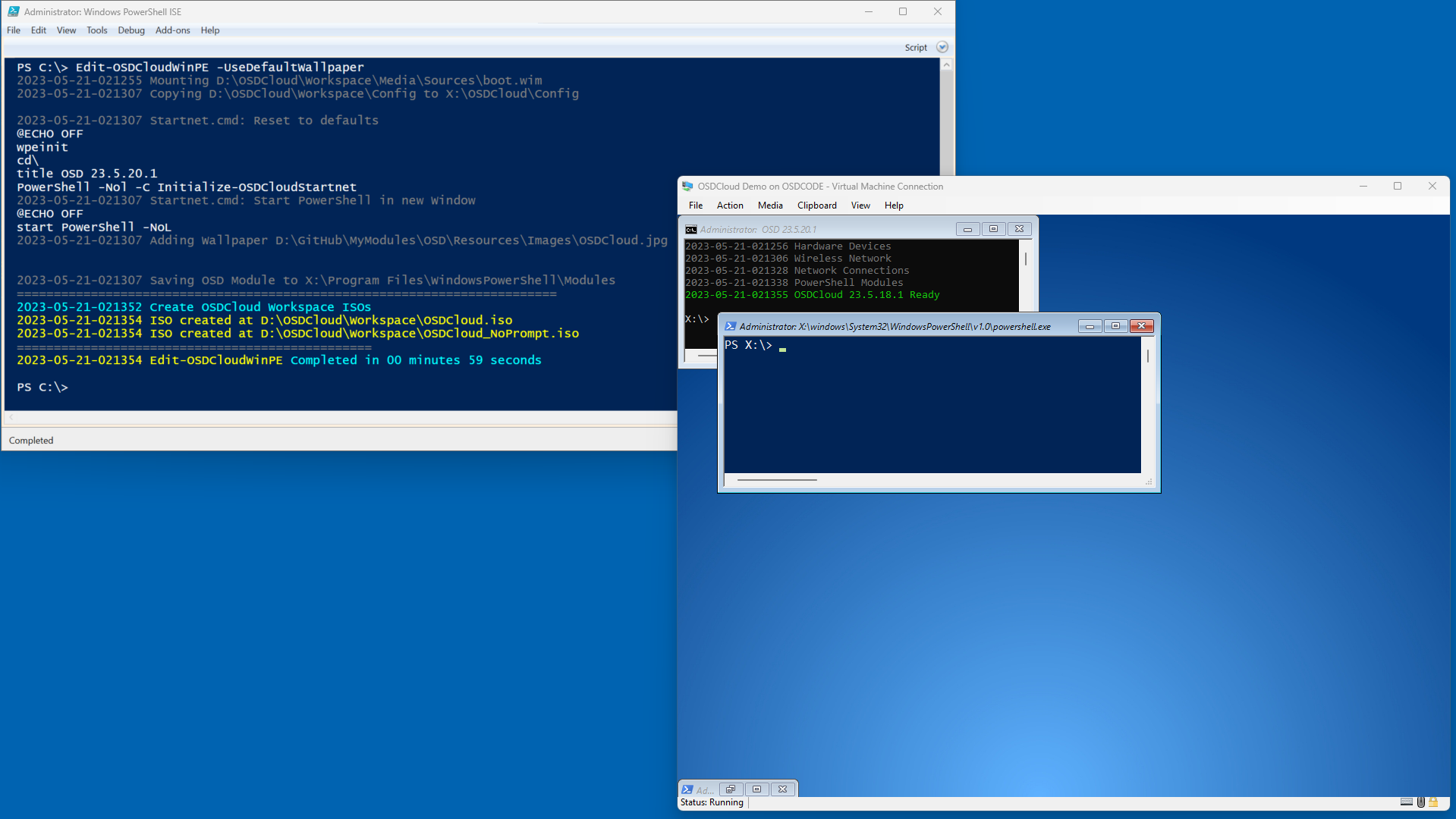
Task: Click the PS X:\> prompt in powershell.exe console
Action: pos(748,346)
